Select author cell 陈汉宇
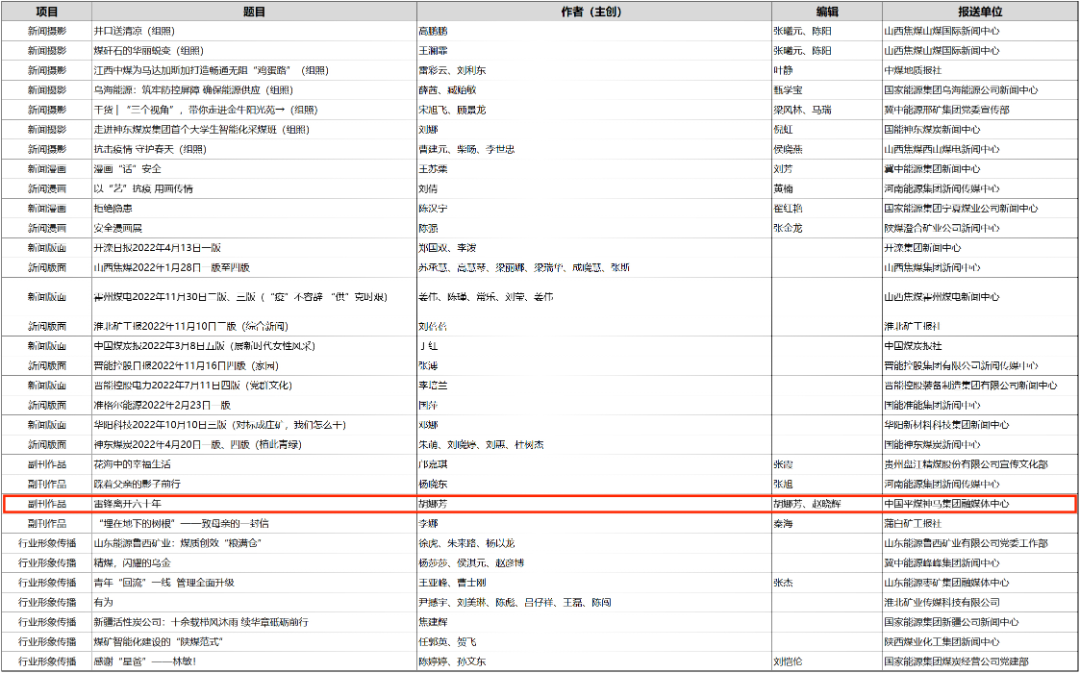This screenshot has height=673, width=1080. (x=432, y=208)
